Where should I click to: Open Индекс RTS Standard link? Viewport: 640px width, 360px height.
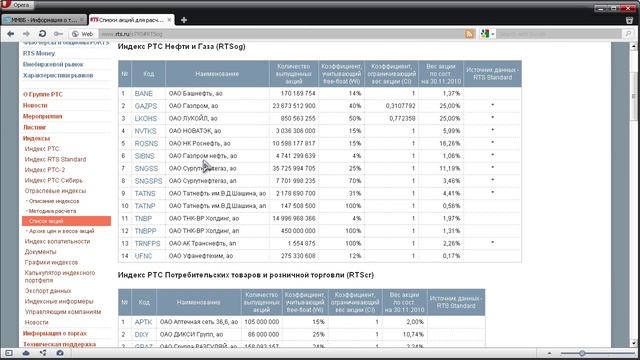coord(55,160)
